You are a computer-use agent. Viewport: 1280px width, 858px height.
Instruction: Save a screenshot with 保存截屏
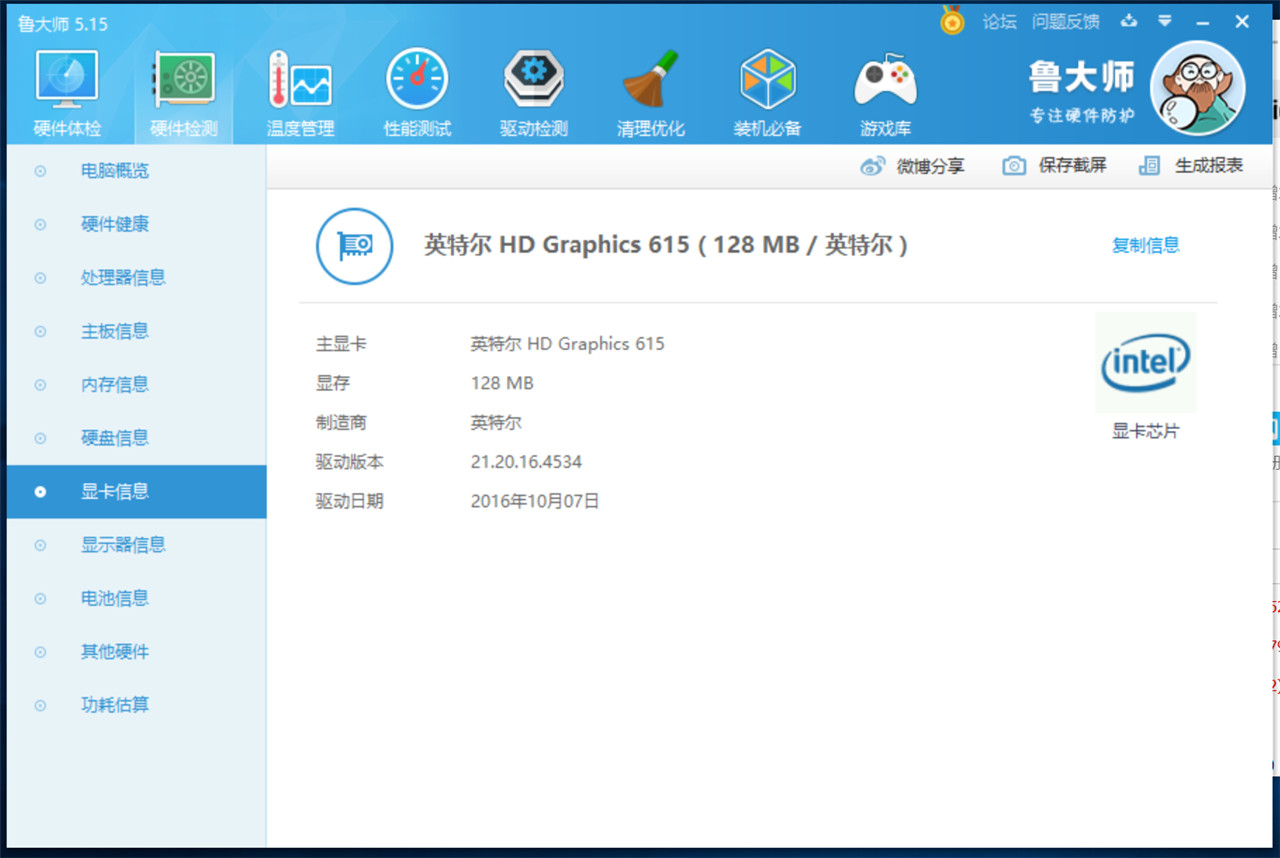click(1055, 166)
